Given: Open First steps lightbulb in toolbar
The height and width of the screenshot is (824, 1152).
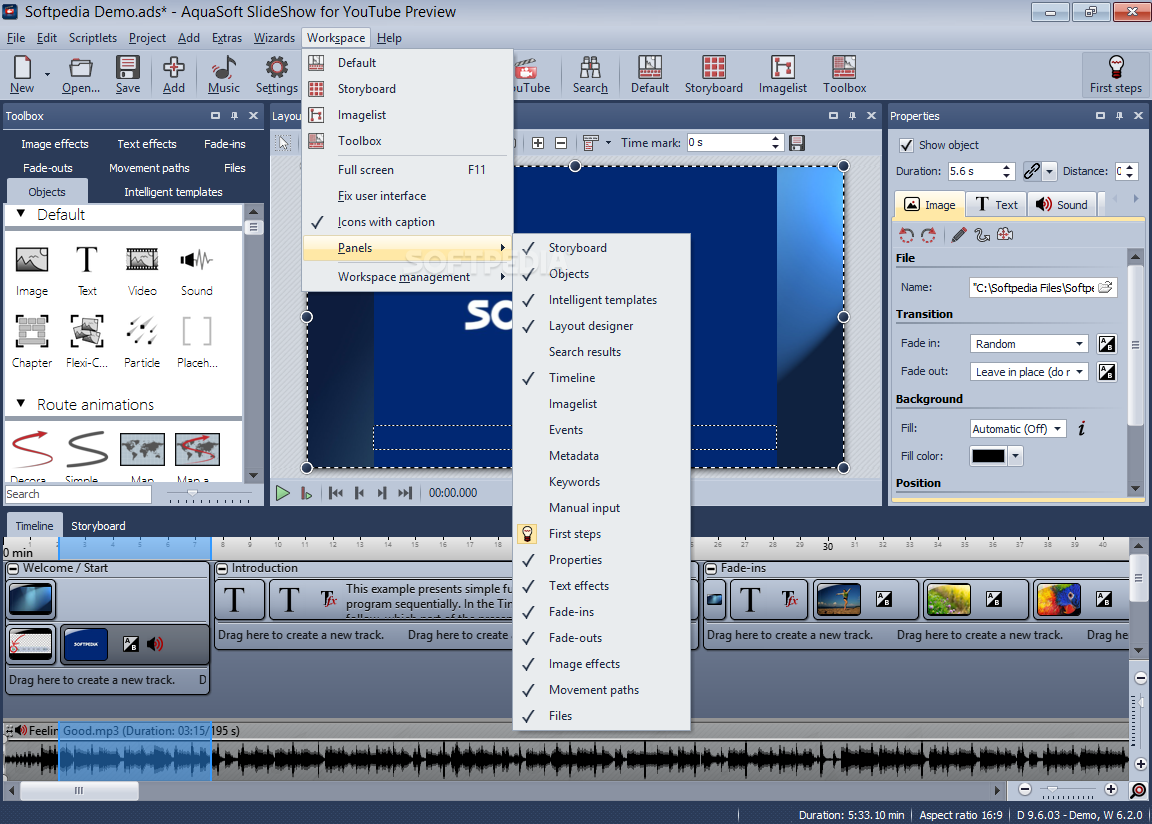Looking at the screenshot, I should tap(1115, 74).
